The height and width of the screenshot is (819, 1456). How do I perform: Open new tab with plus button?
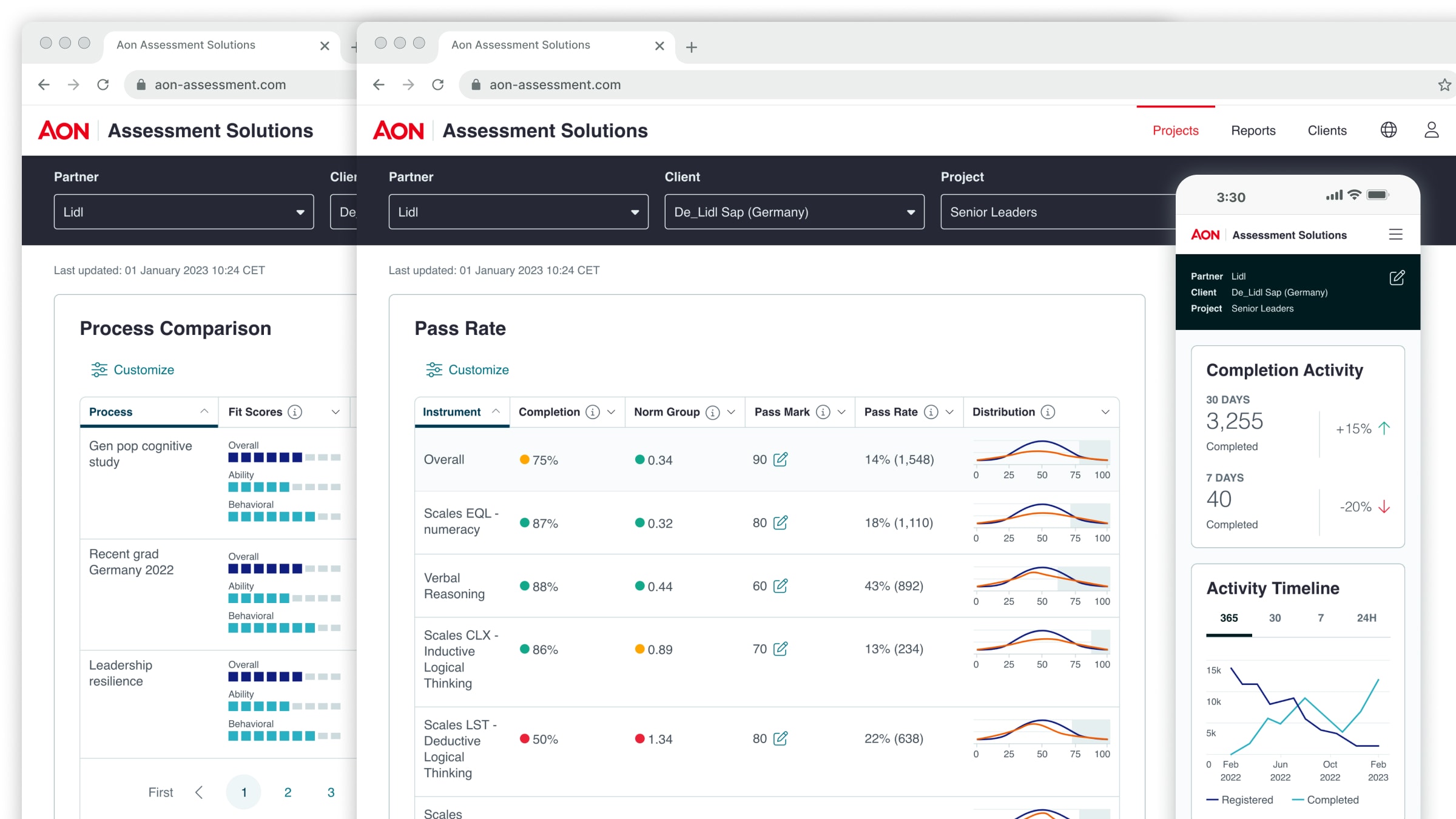pos(691,47)
